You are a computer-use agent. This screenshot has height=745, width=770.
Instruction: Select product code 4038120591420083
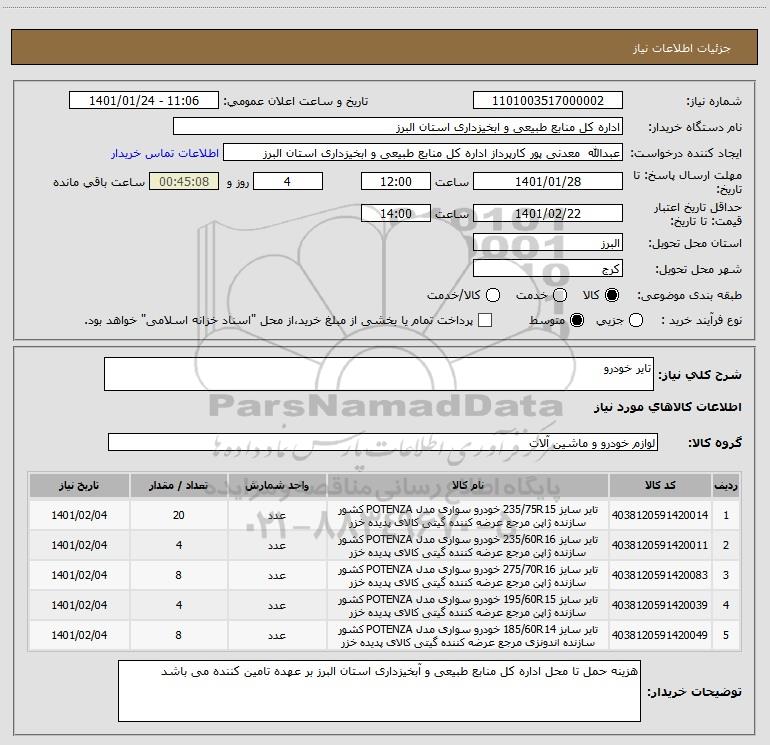[x=660, y=575]
